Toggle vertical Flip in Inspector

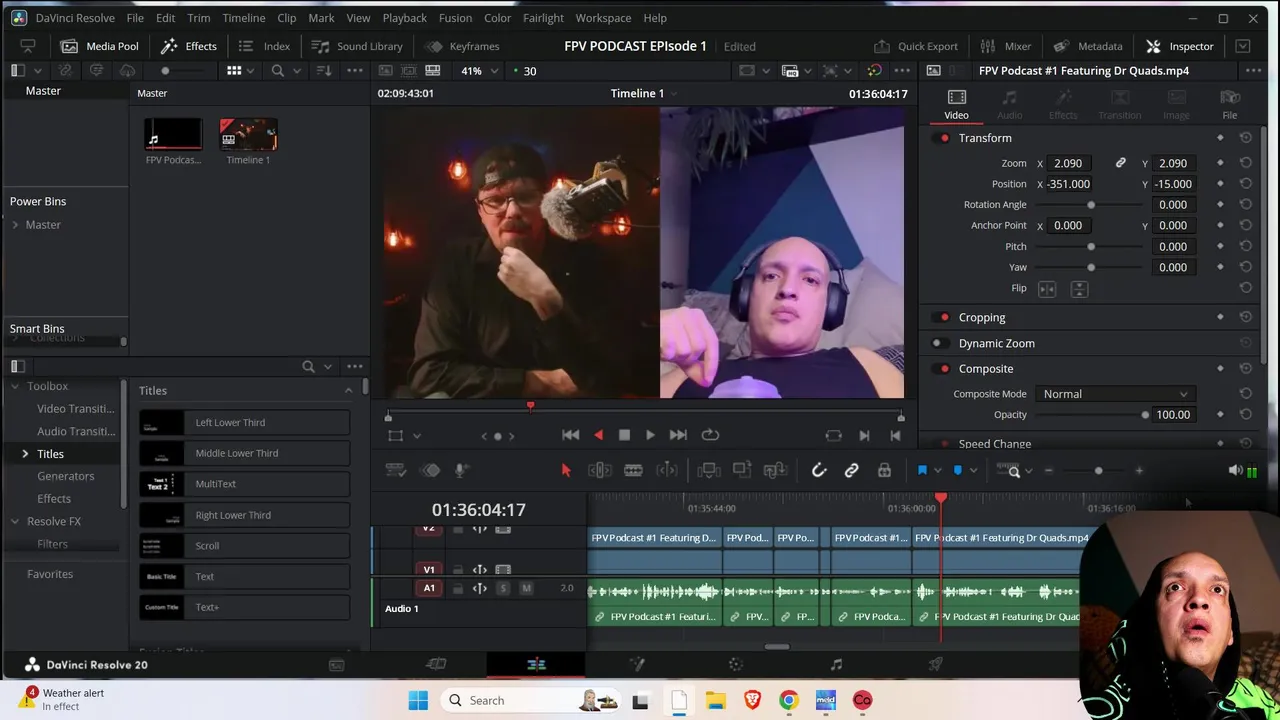tap(1079, 289)
